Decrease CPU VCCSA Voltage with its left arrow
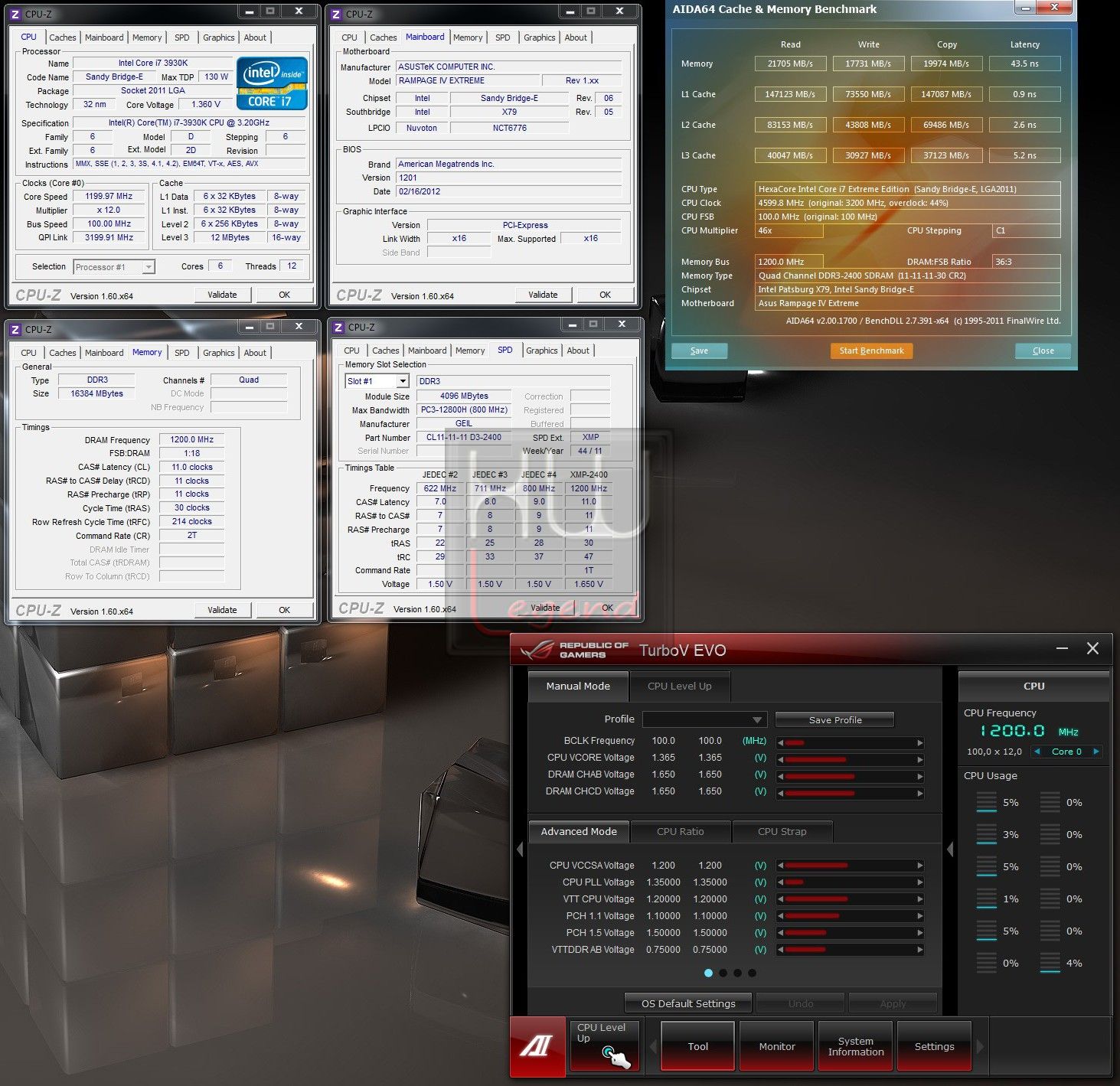 [x=780, y=866]
